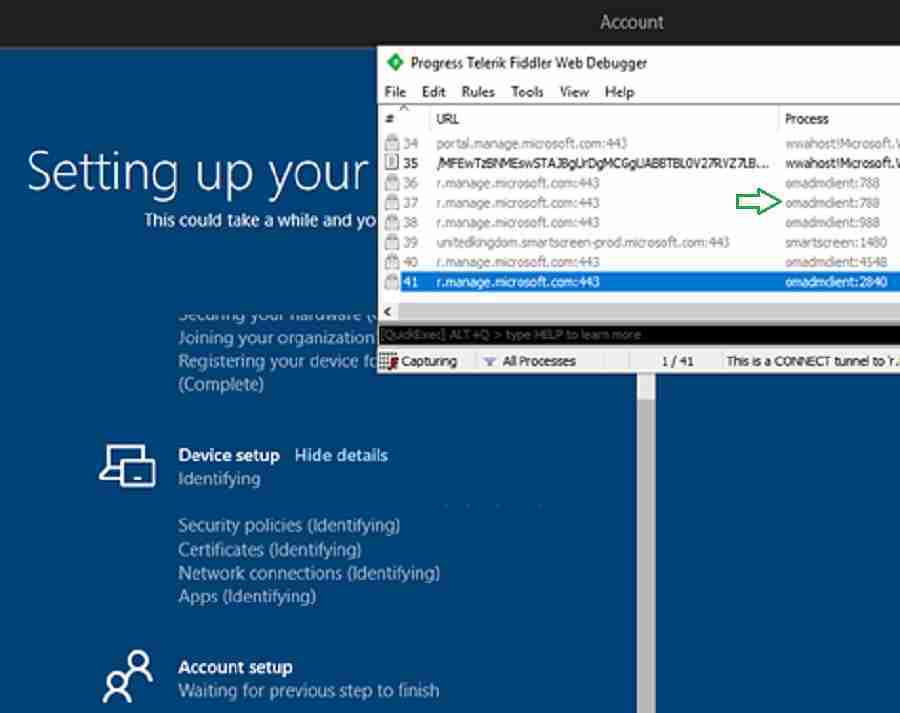
Task: Click the omadmclient:2840 process cell
Action: tap(836, 282)
